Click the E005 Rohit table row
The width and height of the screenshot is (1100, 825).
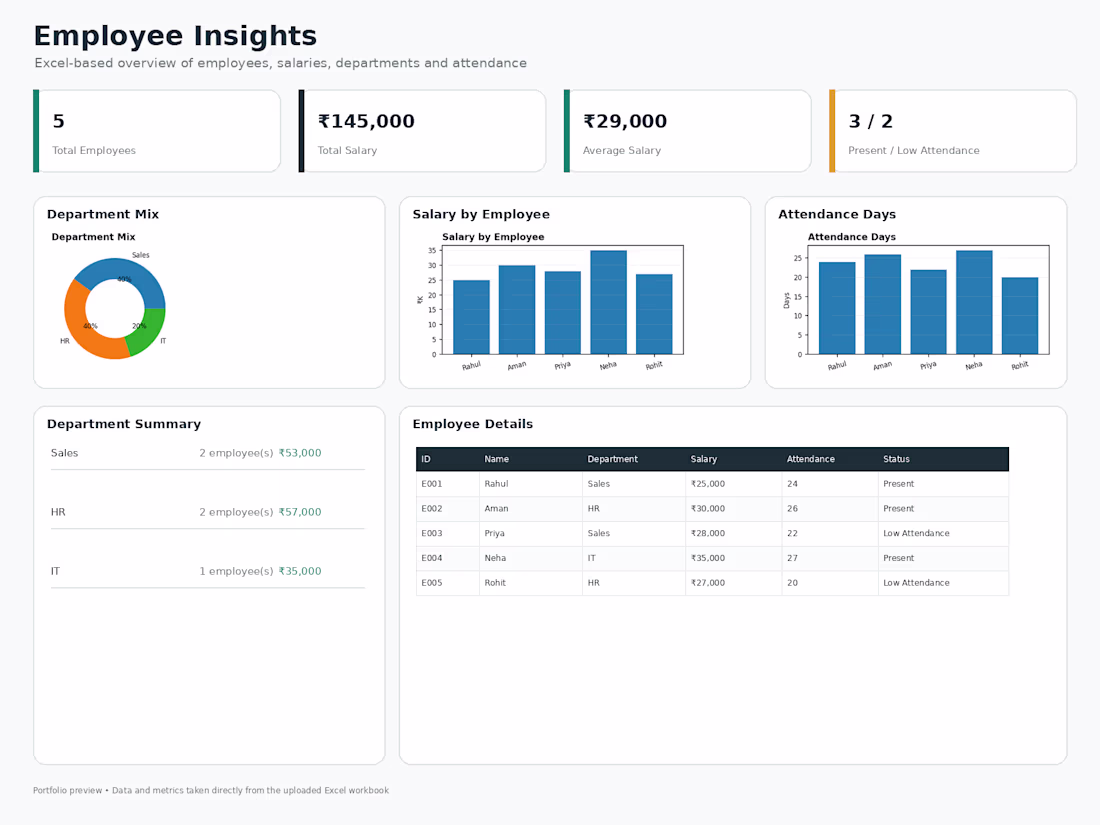click(712, 583)
